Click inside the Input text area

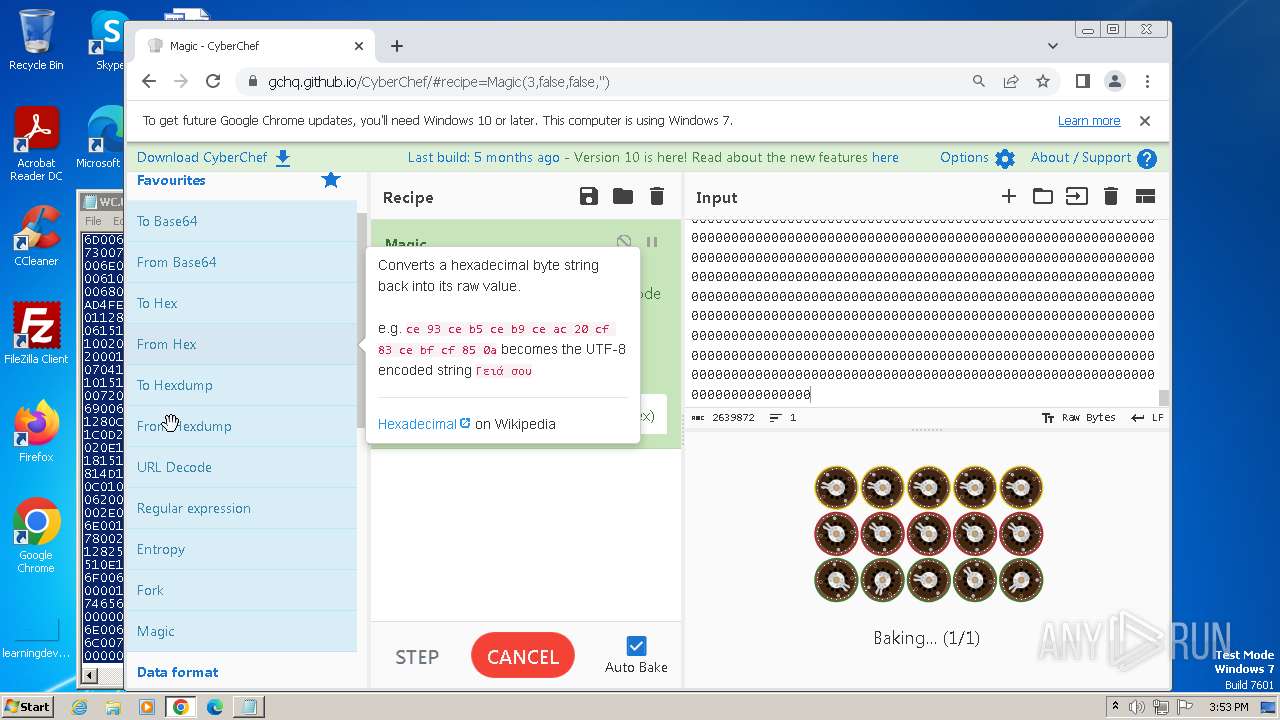tap(923, 313)
